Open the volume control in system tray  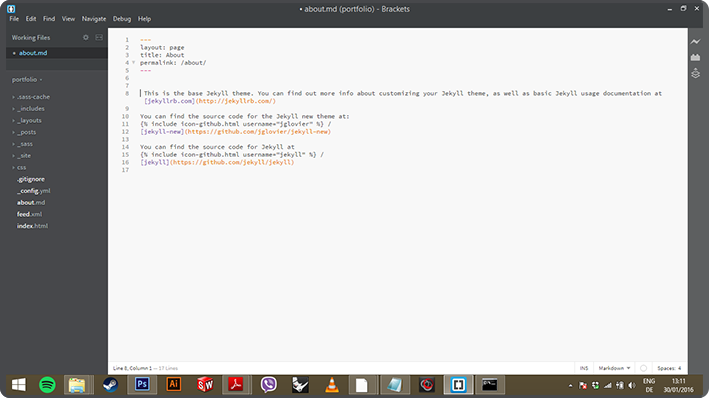632,385
